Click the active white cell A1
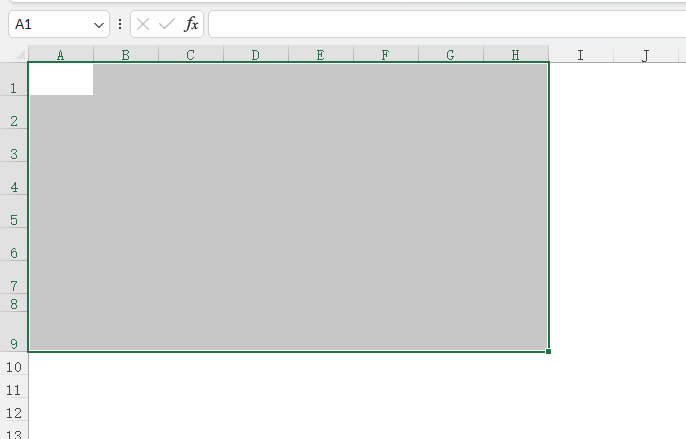 61,80
